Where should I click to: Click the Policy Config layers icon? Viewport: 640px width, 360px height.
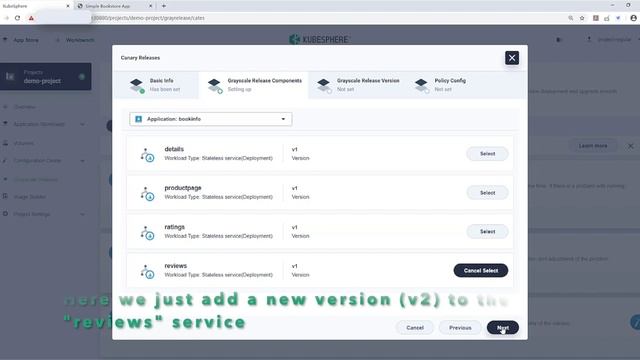tap(422, 86)
